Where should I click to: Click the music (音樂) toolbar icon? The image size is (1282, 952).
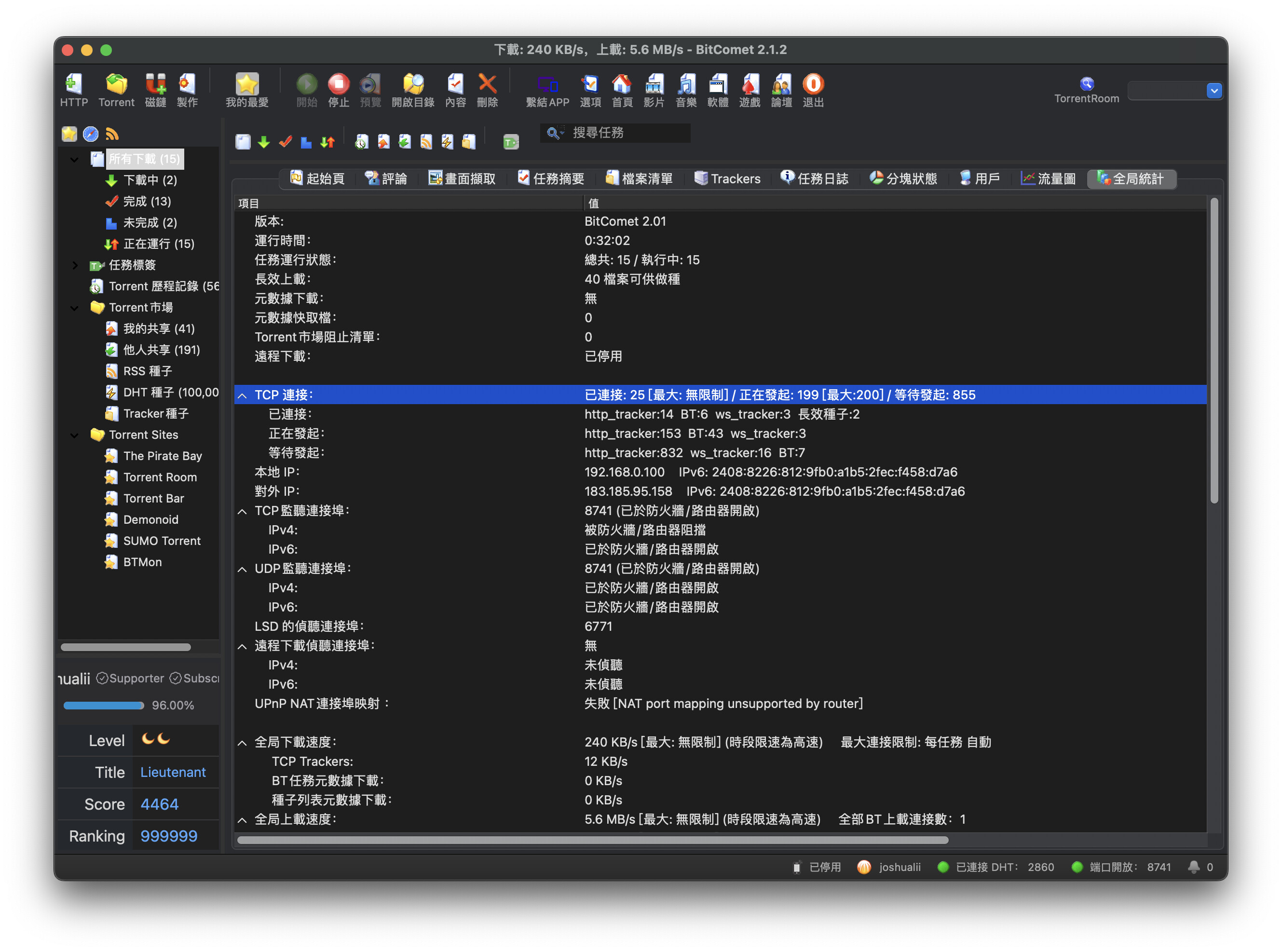(686, 90)
